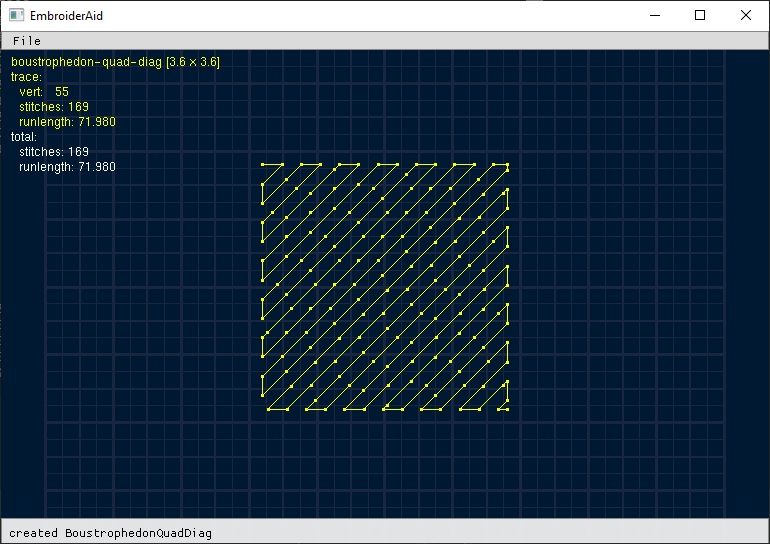Close the EmbroiderAid window

(x=745, y=15)
